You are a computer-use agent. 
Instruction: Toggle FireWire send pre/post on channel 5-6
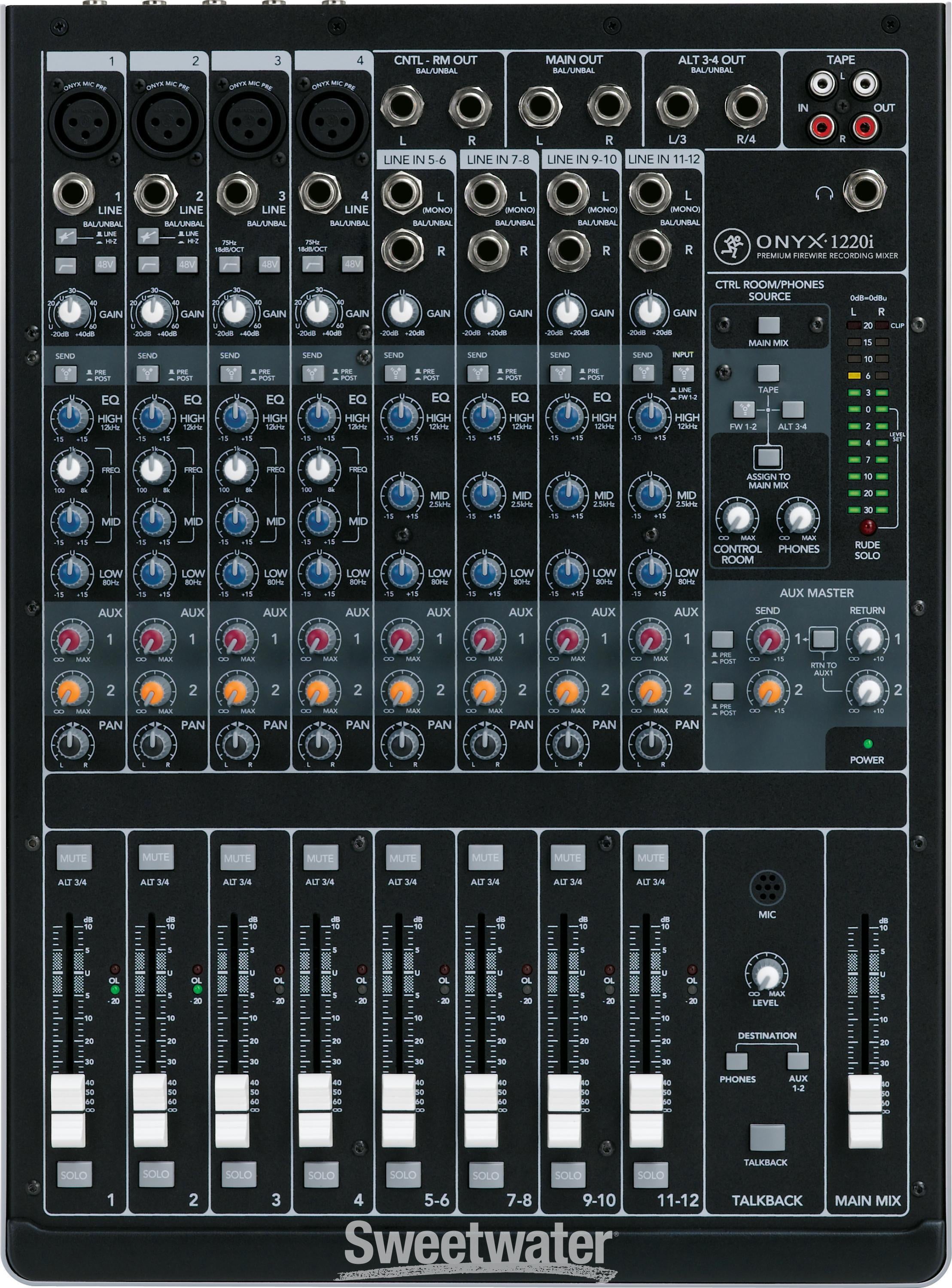[395, 374]
